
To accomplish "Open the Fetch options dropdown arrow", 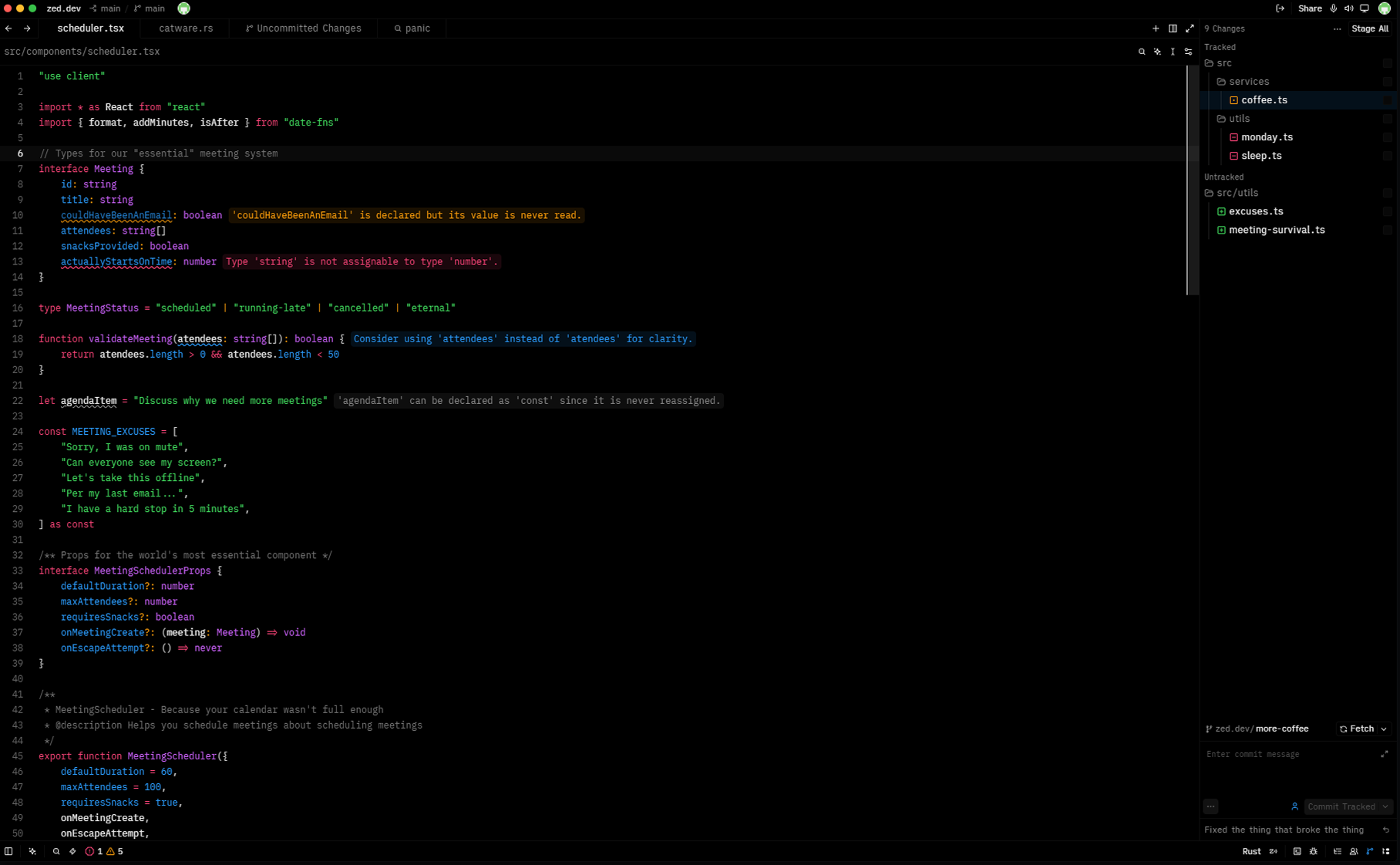I will tap(1384, 729).
